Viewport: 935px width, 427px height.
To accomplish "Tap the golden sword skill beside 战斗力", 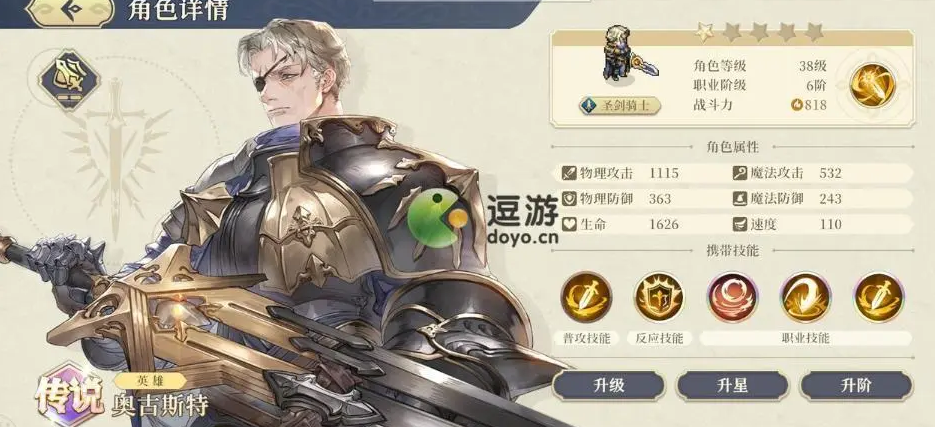I will 872,86.
